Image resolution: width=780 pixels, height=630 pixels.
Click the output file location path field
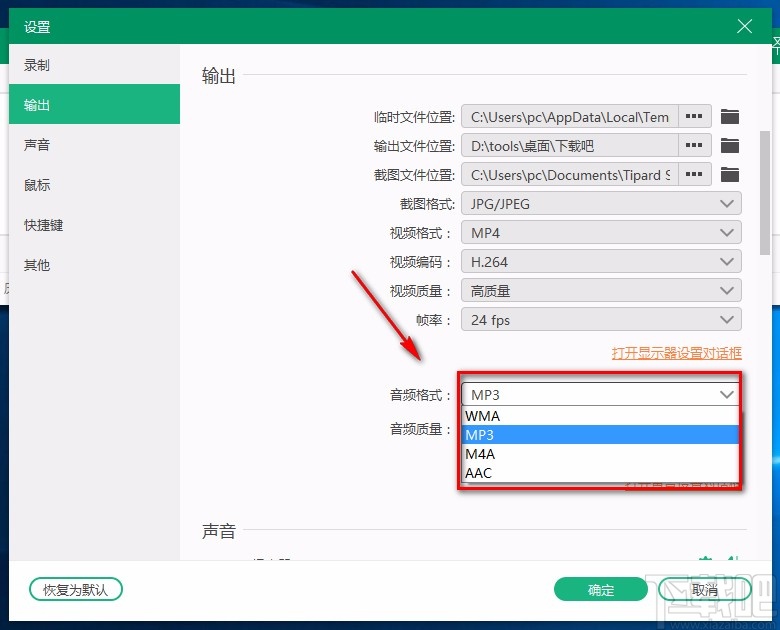point(570,145)
